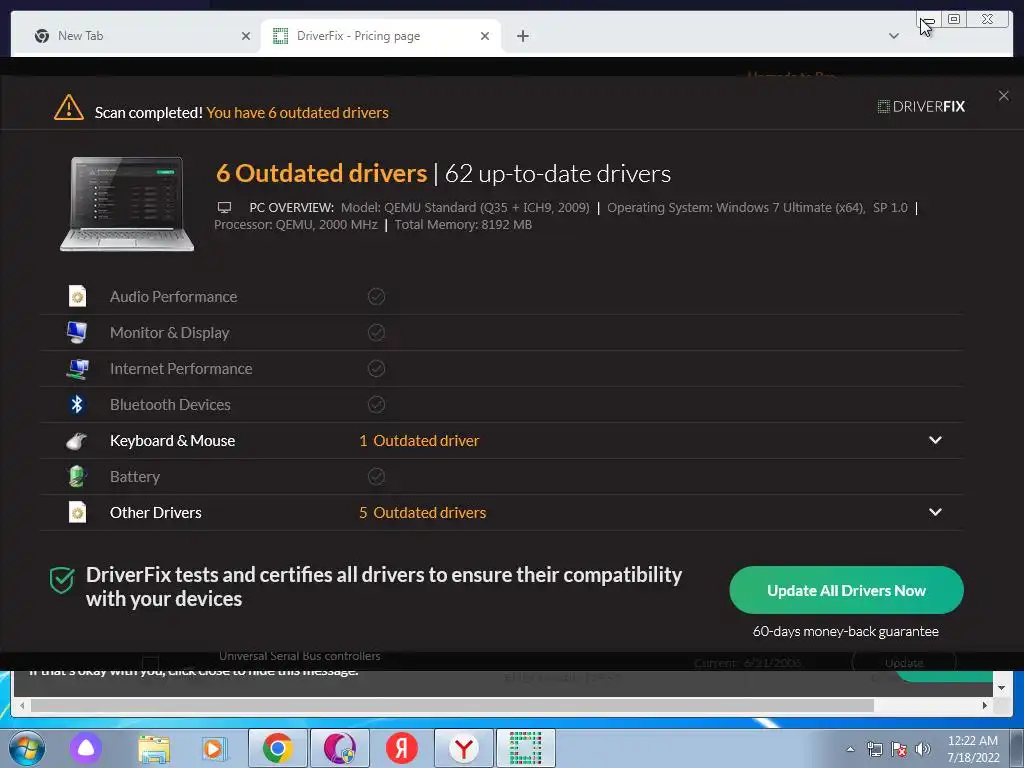Click the 60-days money-back guarantee text
The image size is (1024, 768).
846,632
